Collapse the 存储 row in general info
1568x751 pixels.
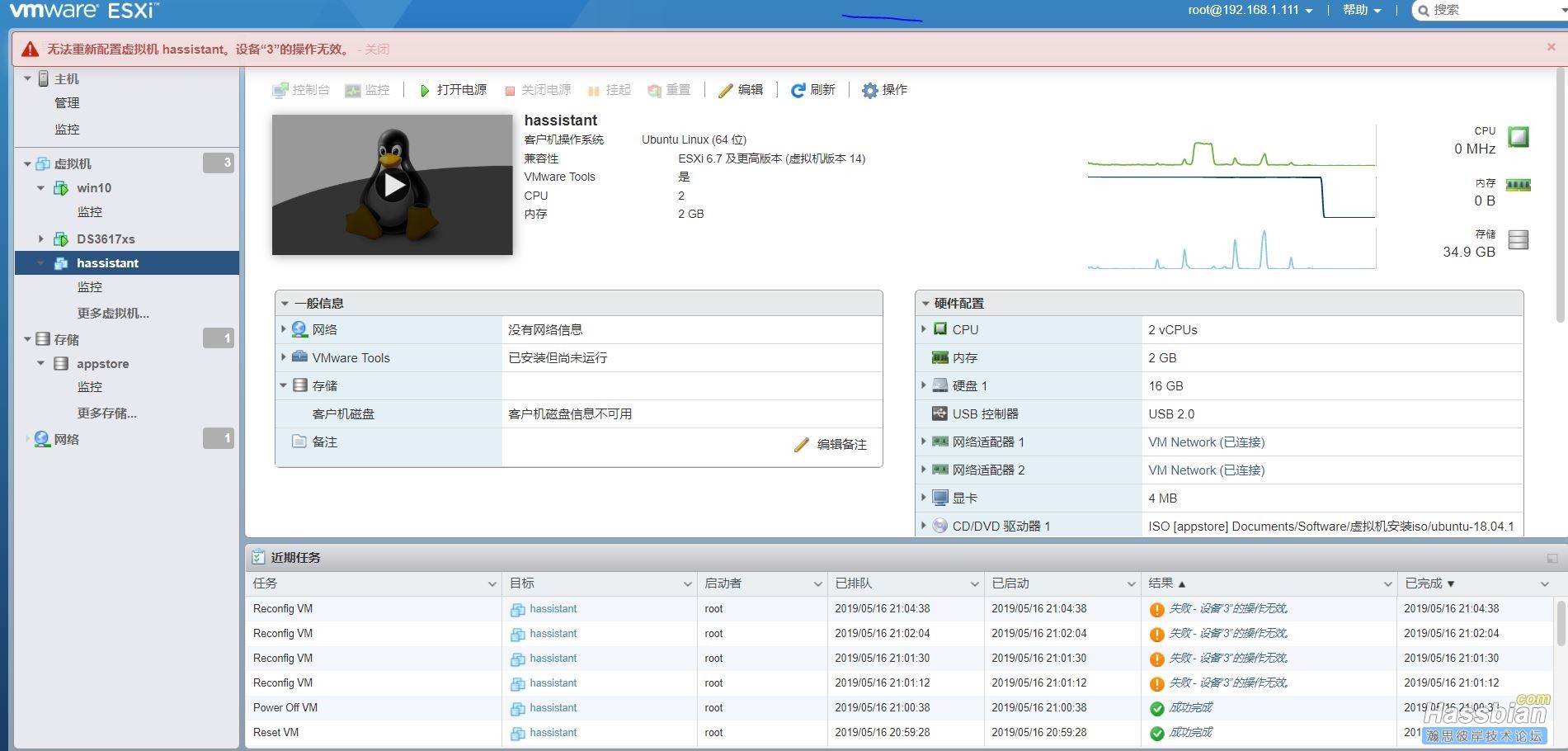(x=284, y=385)
